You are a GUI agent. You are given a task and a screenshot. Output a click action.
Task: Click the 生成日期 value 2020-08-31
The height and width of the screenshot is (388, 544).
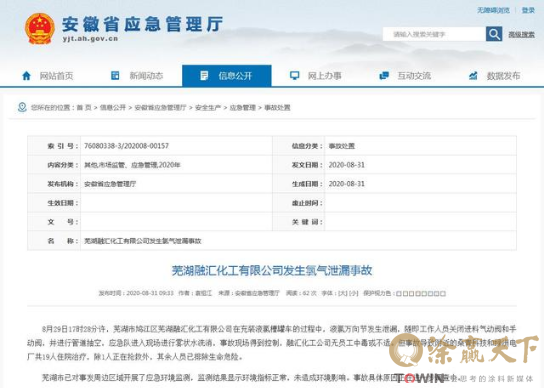(x=347, y=184)
